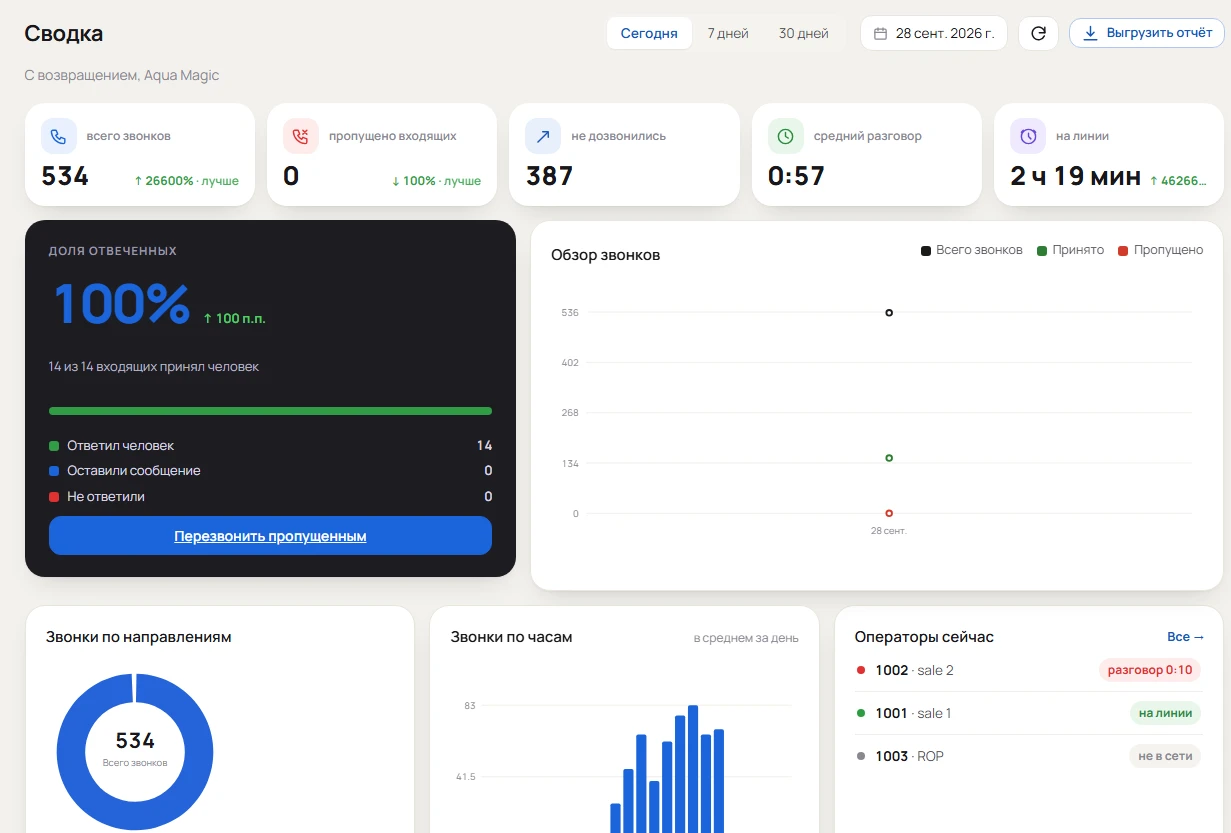Click operator row '1003 · ROP'
Viewport: 1231px width, 833px height.
(x=1028, y=756)
